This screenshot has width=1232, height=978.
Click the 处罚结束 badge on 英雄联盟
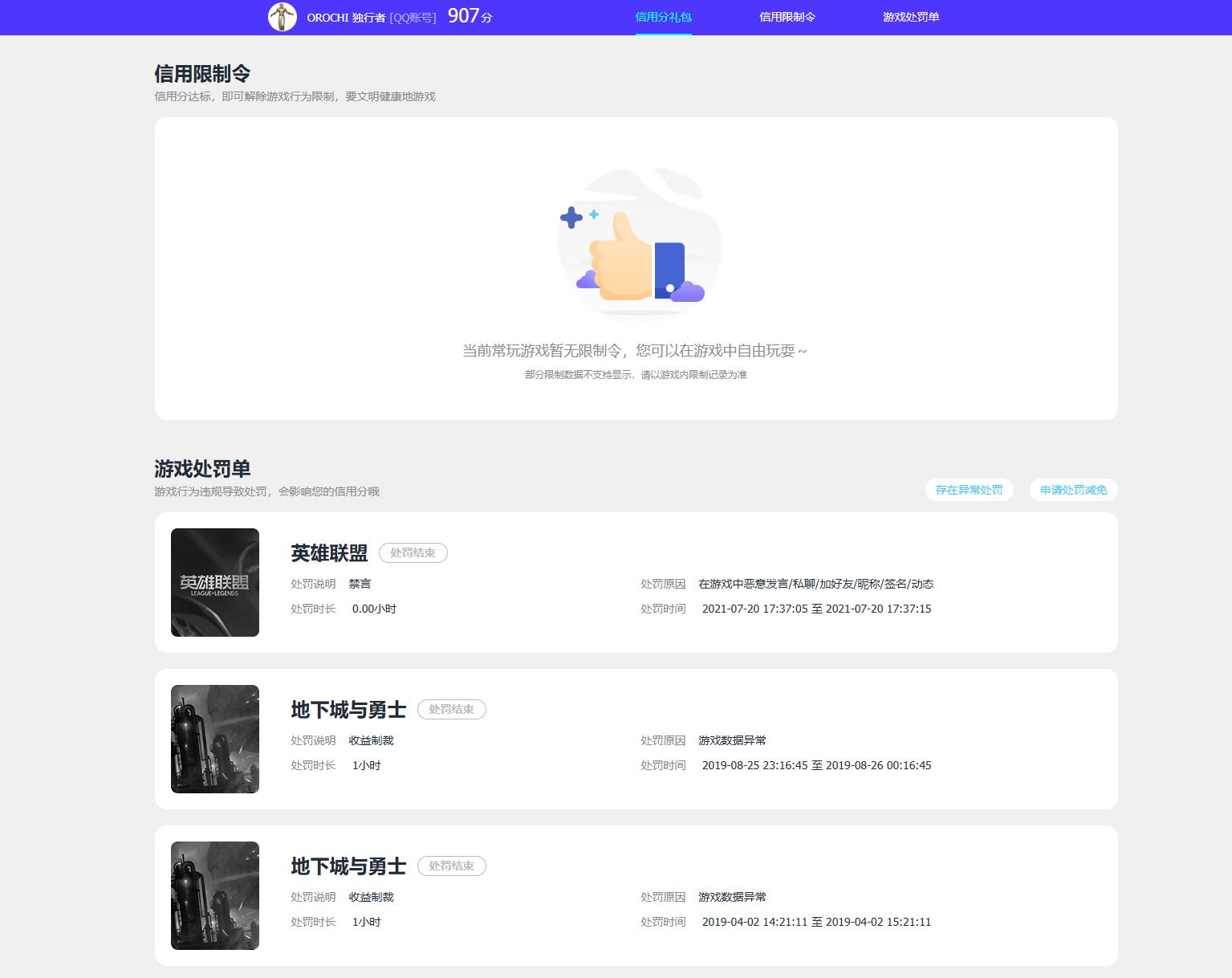(x=413, y=552)
